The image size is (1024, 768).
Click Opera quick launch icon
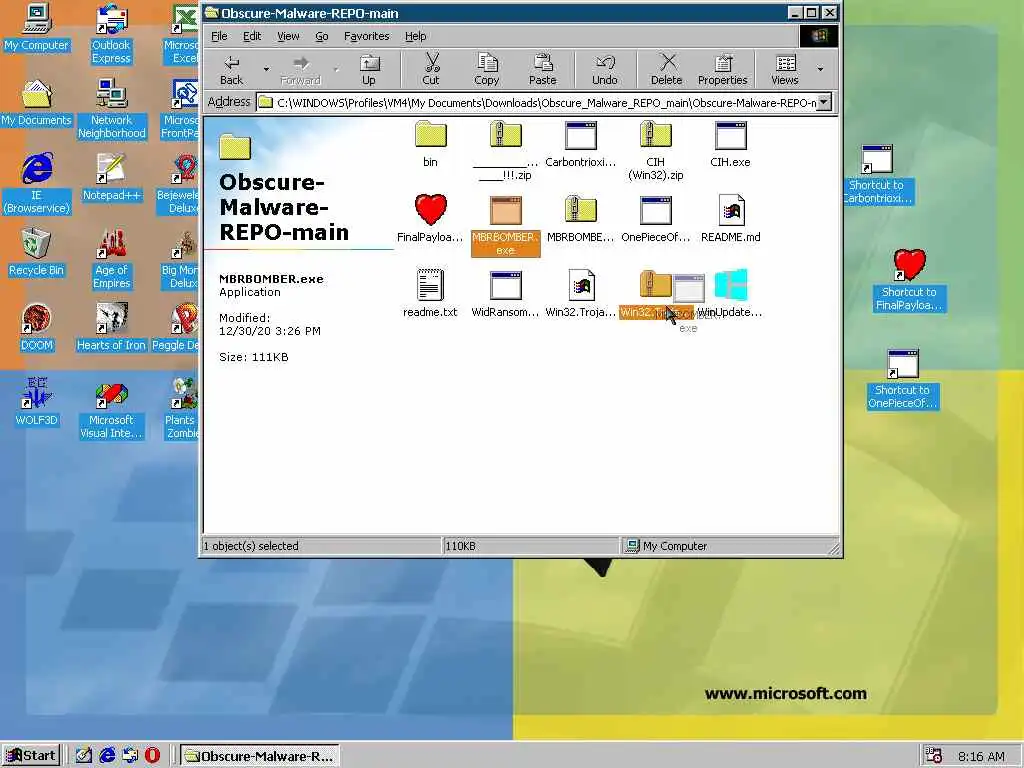152,756
